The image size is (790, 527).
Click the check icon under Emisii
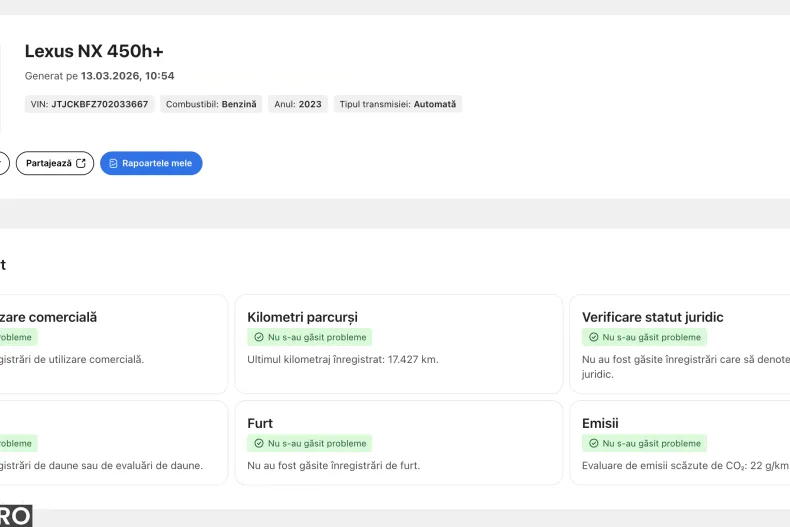(x=594, y=444)
